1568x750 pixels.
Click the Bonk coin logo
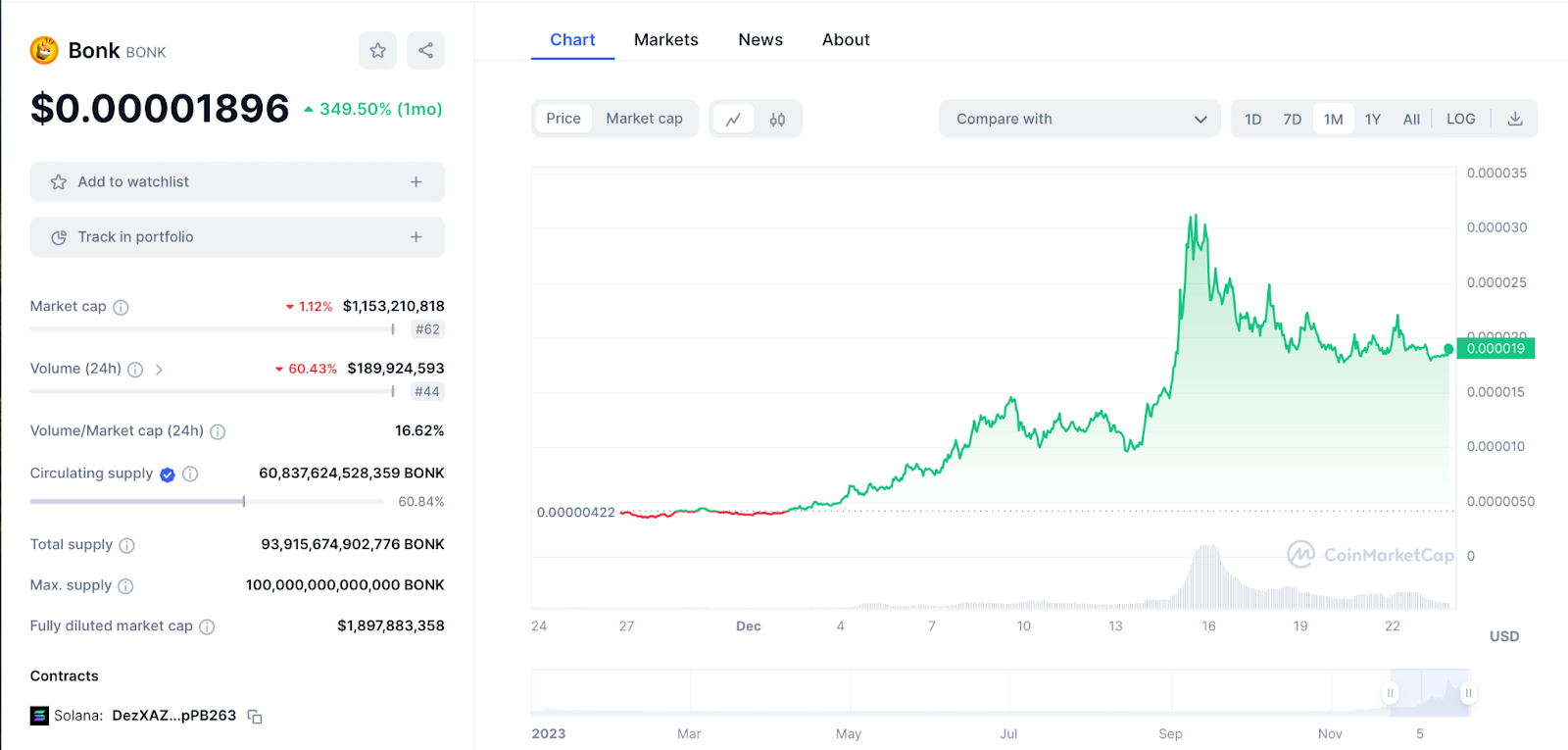[x=44, y=50]
